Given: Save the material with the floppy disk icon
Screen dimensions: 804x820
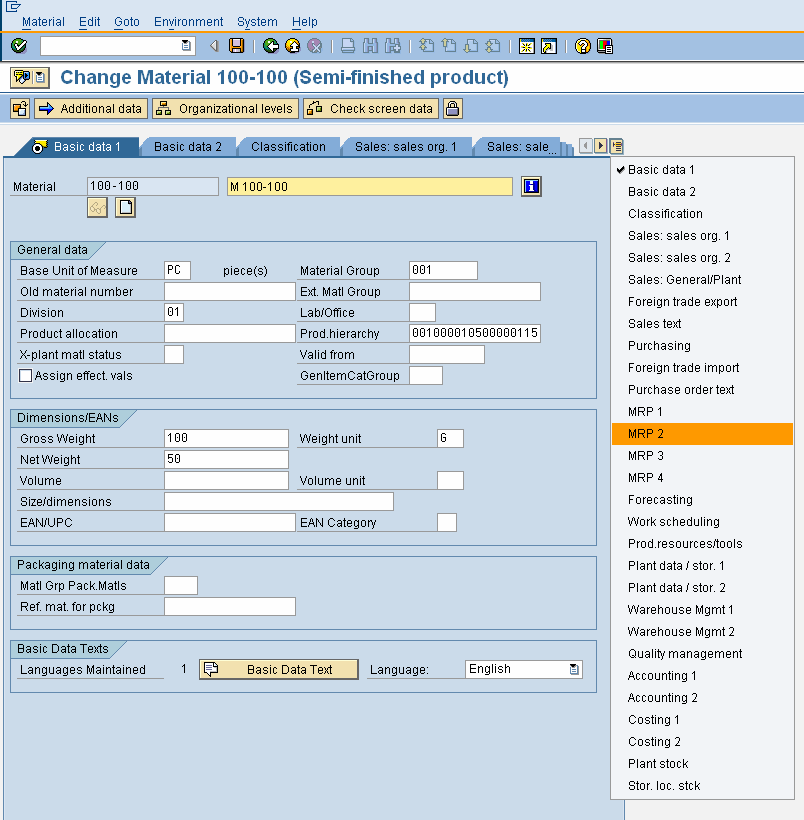Looking at the screenshot, I should tap(237, 46).
